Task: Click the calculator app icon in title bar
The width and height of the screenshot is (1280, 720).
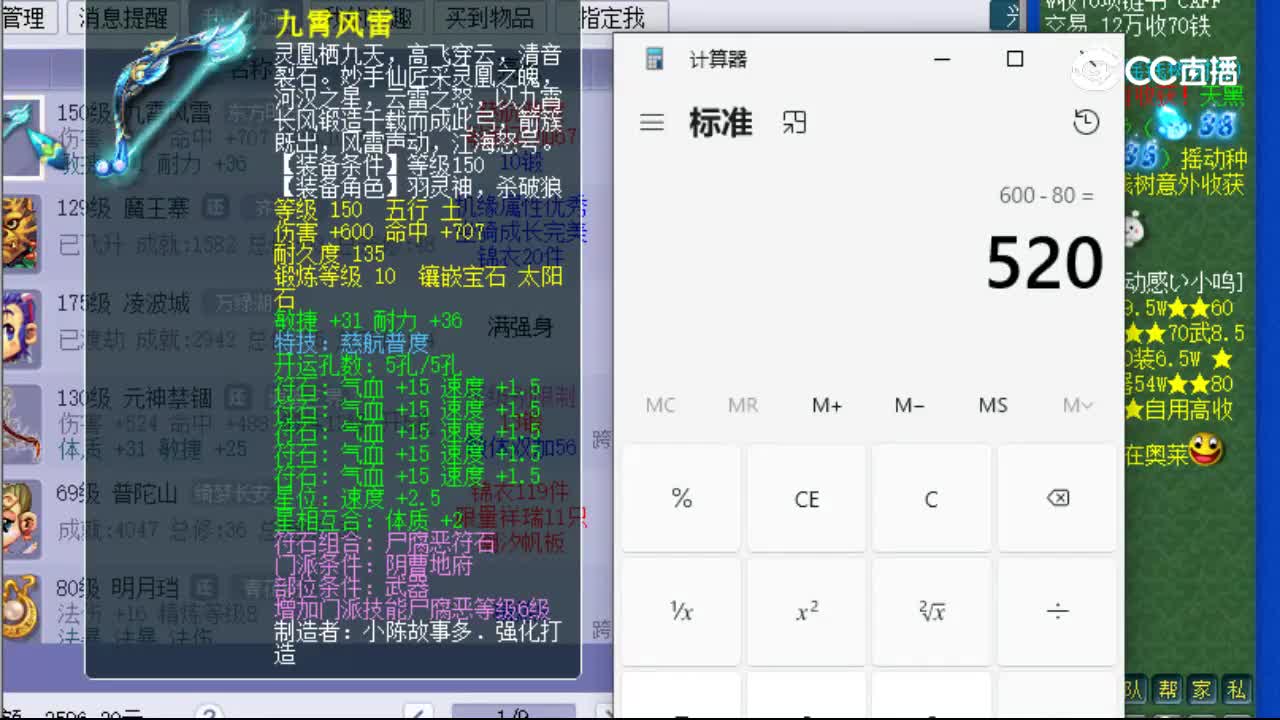Action: tap(655, 59)
